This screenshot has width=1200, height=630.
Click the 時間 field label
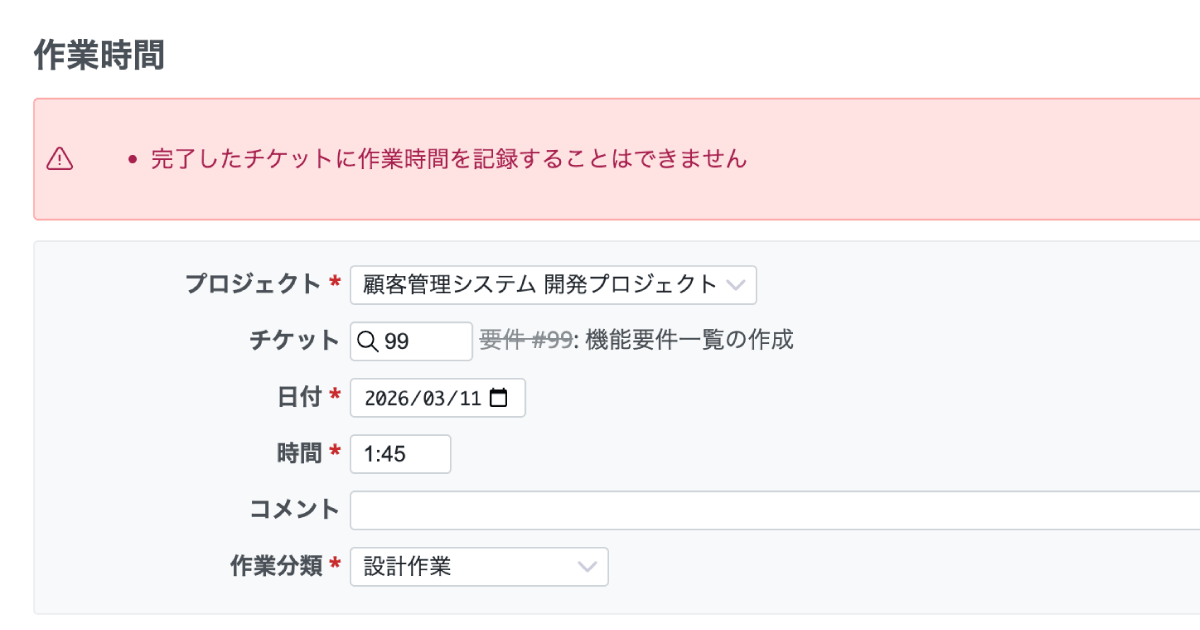(298, 454)
